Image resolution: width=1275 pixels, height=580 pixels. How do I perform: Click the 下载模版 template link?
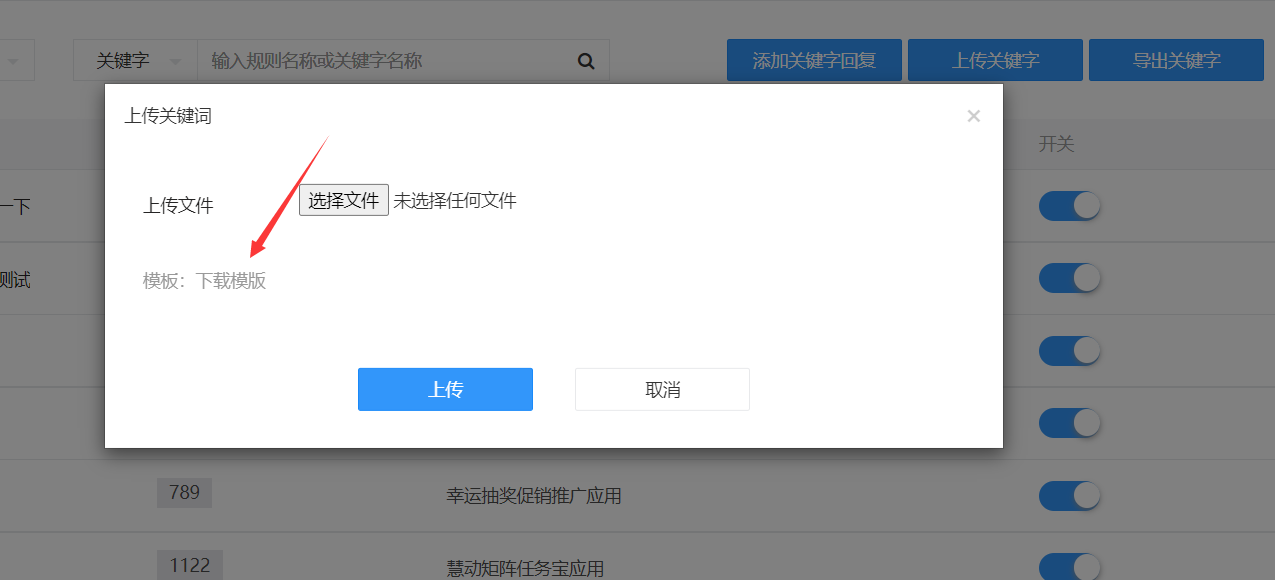tap(231, 281)
